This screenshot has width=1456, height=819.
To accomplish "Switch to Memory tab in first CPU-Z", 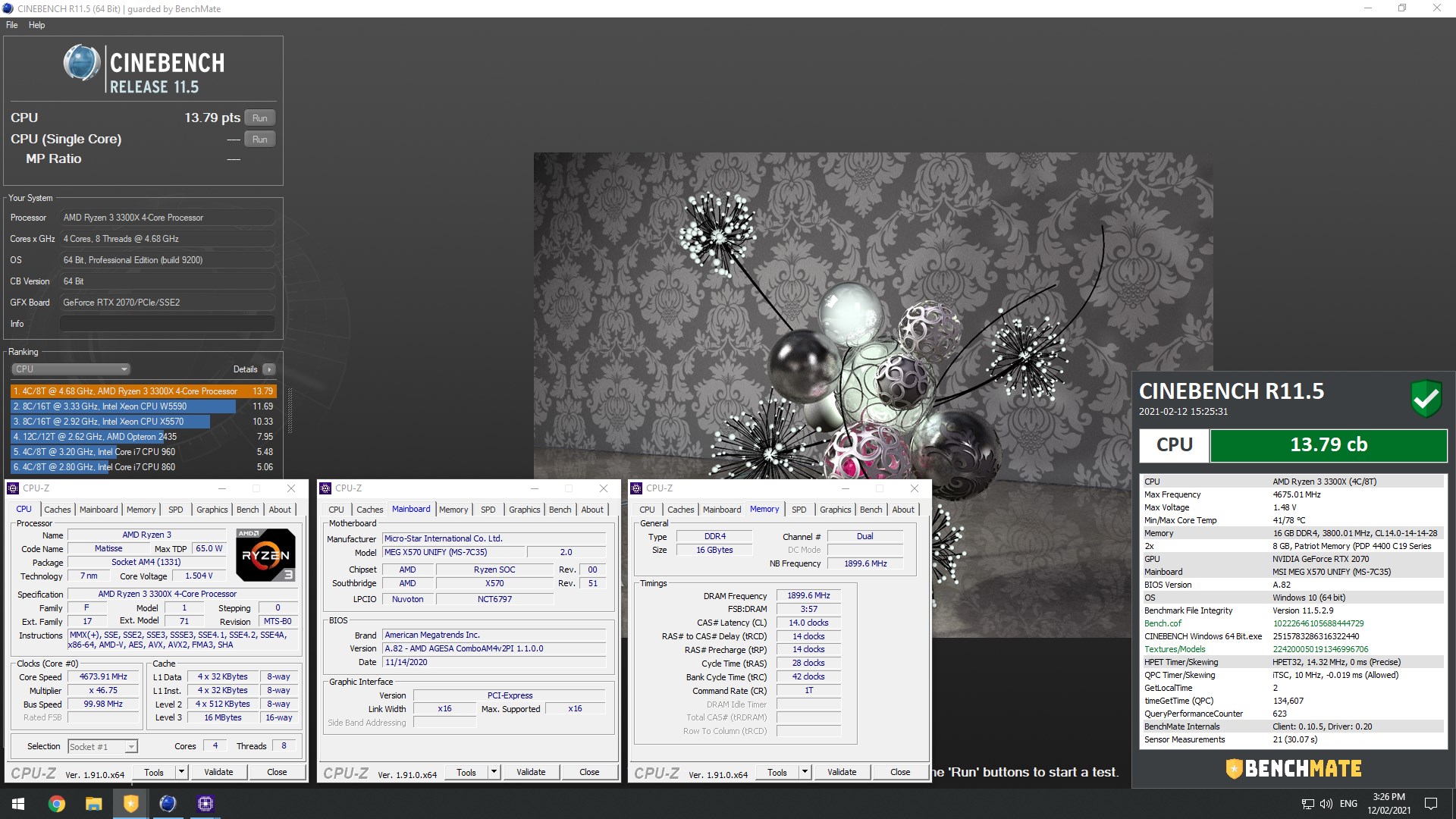I will (x=141, y=510).
